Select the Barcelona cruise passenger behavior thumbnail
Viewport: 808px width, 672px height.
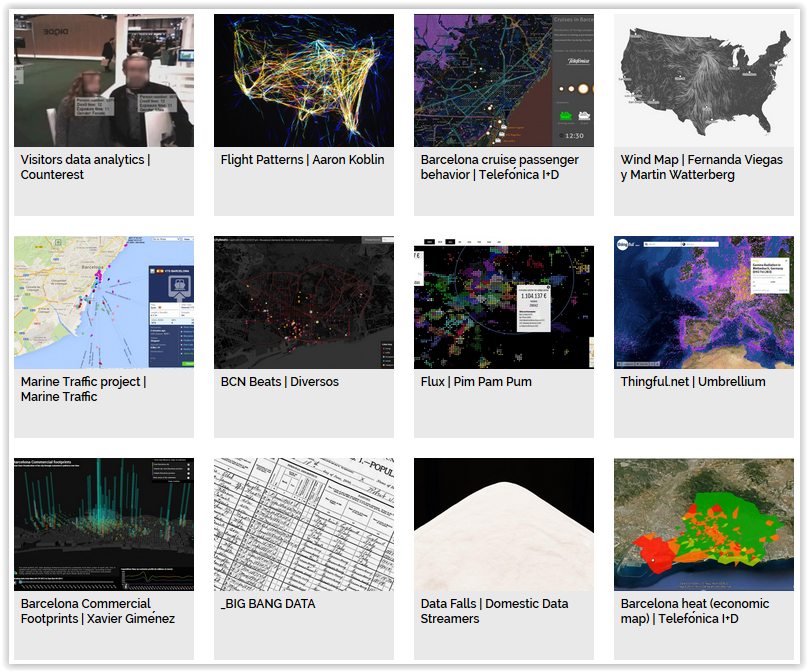(x=503, y=80)
